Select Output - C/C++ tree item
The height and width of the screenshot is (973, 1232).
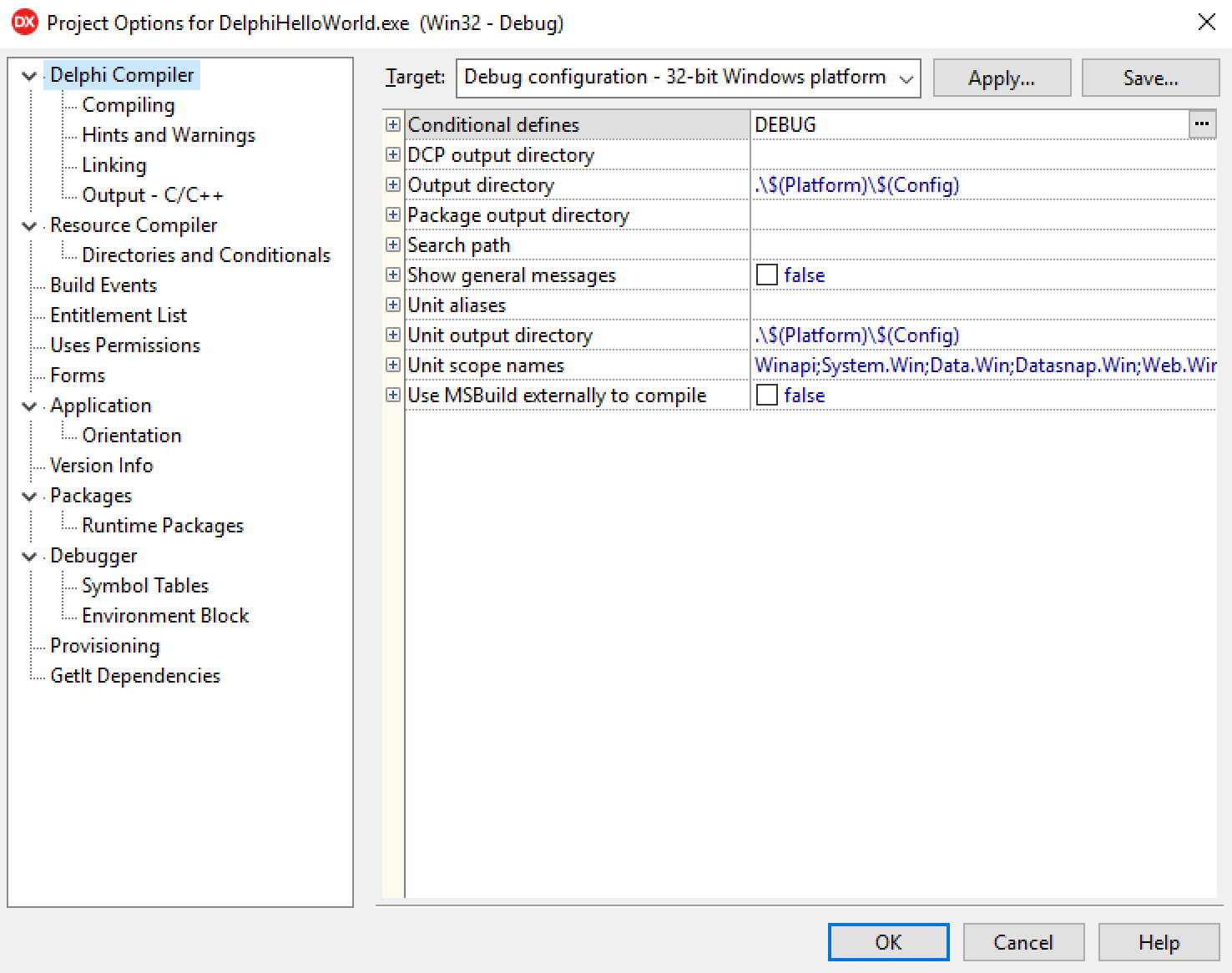153,195
